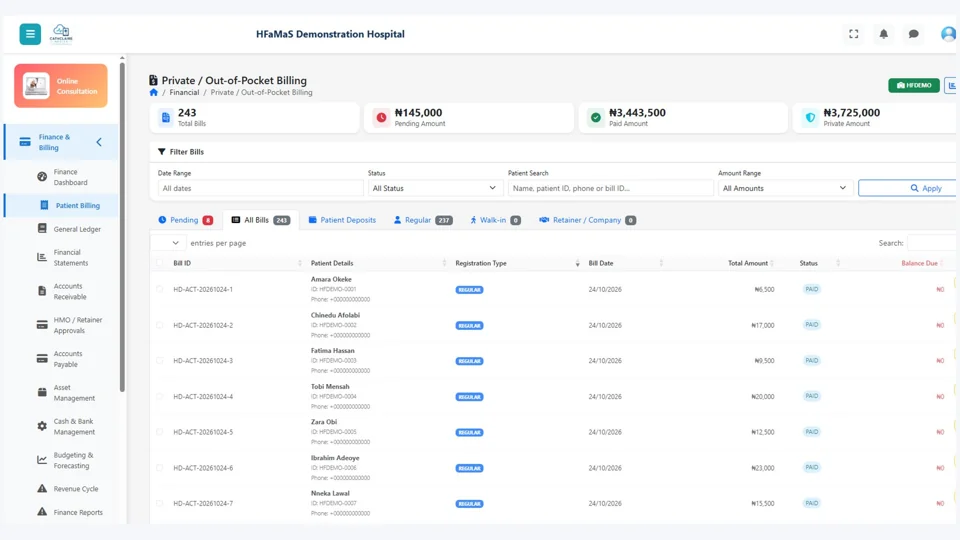Click the Filter Bills funnel icon

(x=162, y=152)
